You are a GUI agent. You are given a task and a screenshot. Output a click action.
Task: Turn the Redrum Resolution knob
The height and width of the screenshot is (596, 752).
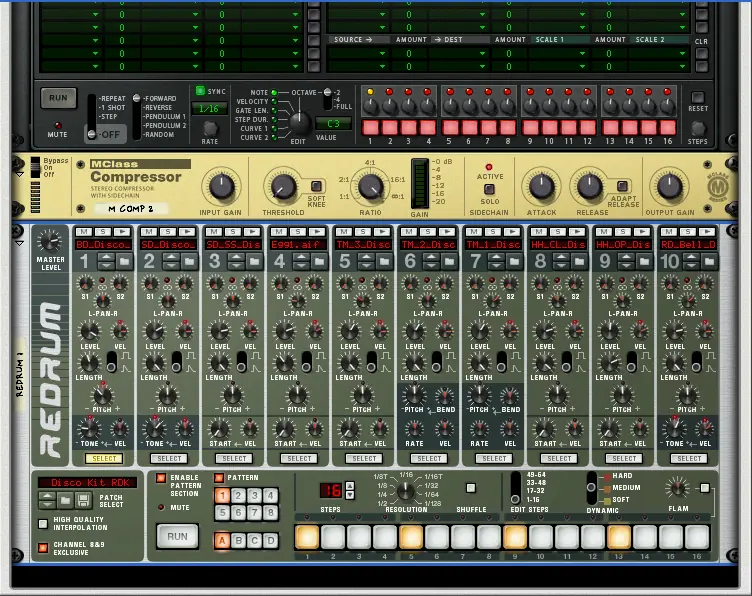tap(406, 490)
